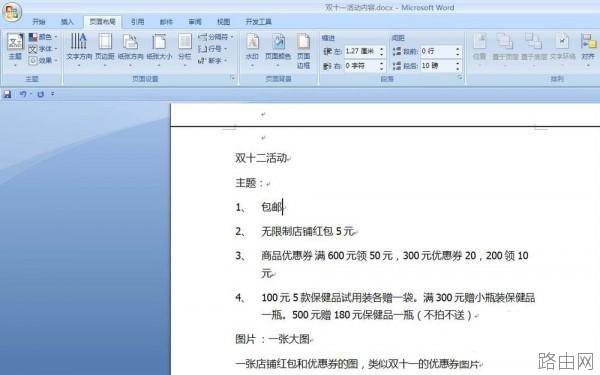Click the line 主题：
This screenshot has height=375, width=600.
tap(249, 183)
